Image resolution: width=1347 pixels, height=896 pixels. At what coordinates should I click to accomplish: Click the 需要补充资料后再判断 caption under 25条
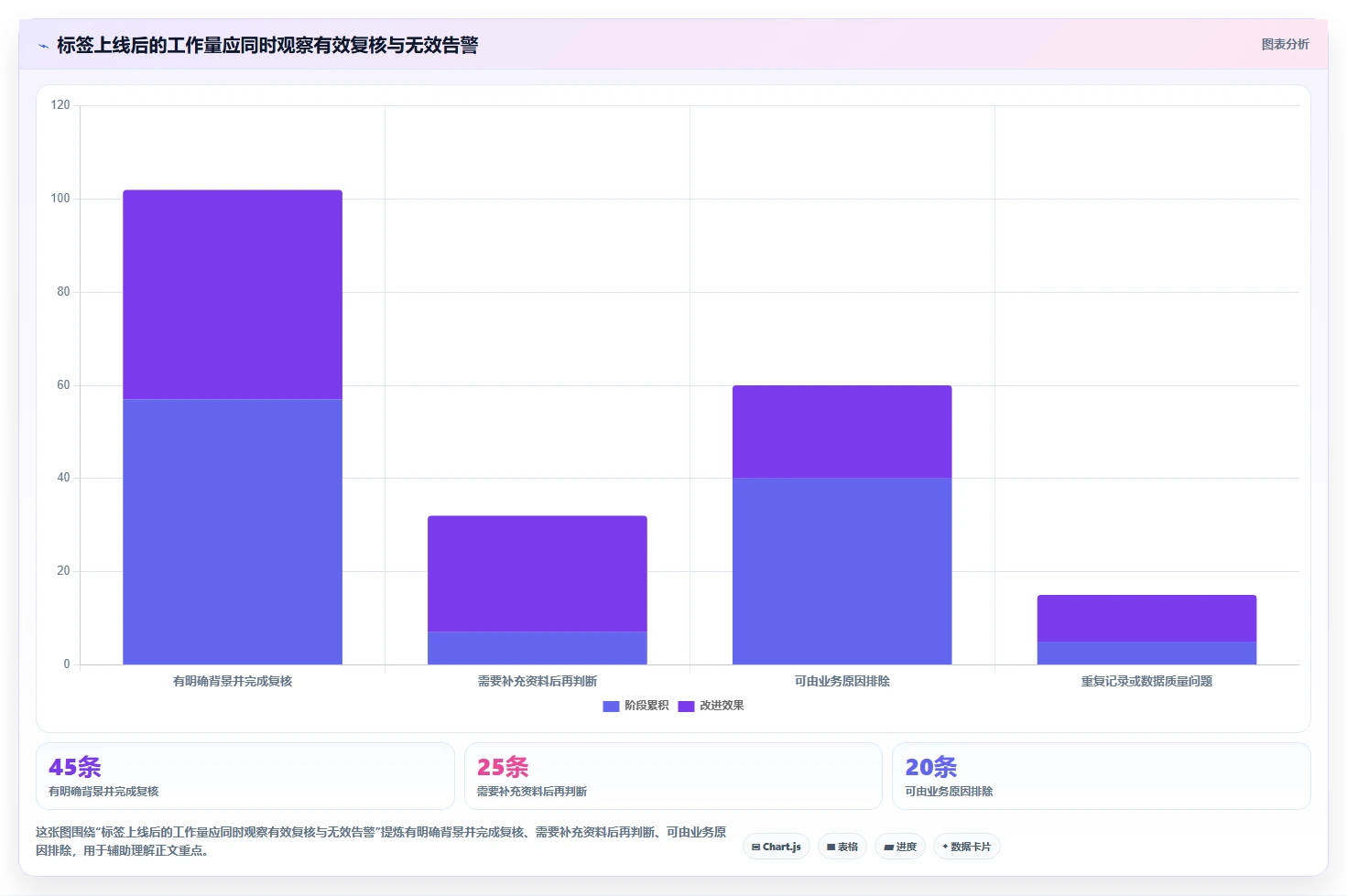coord(532,792)
